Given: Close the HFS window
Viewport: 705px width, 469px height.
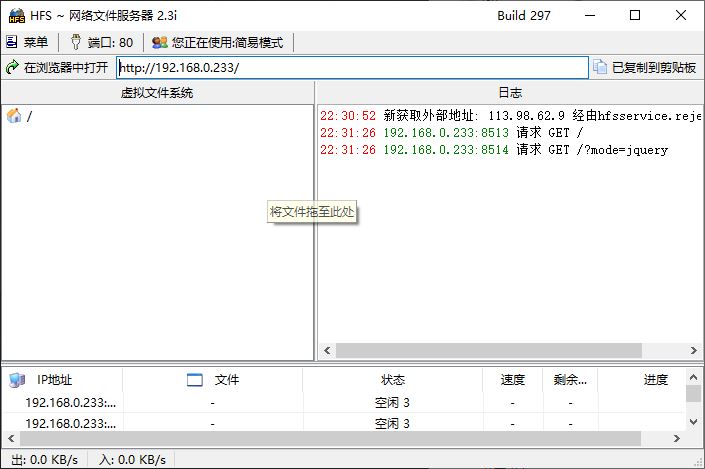Looking at the screenshot, I should pos(681,15).
